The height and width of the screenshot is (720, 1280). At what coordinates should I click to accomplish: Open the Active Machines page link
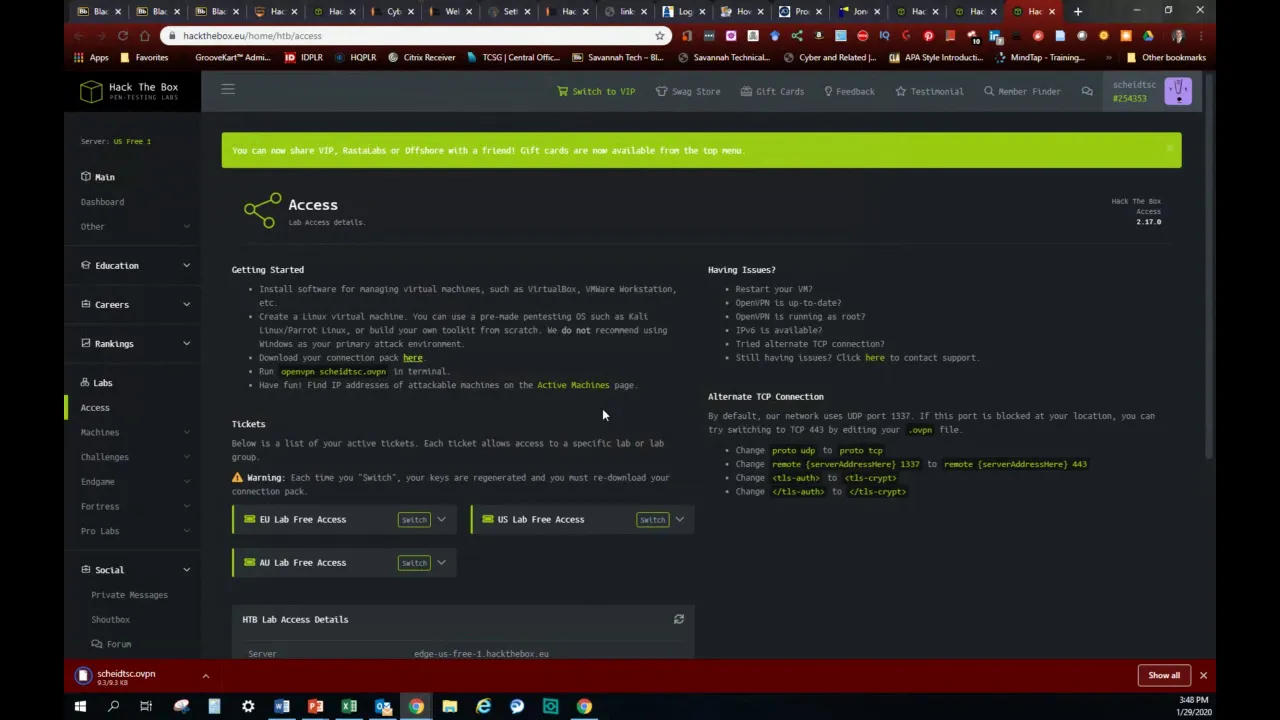pyautogui.click(x=573, y=385)
